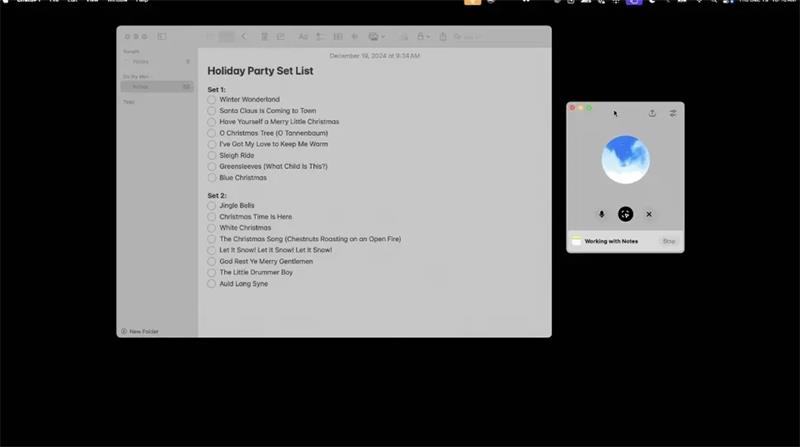The width and height of the screenshot is (800, 447).
Task: Click the Holiday Party Set List title
Action: [260, 72]
